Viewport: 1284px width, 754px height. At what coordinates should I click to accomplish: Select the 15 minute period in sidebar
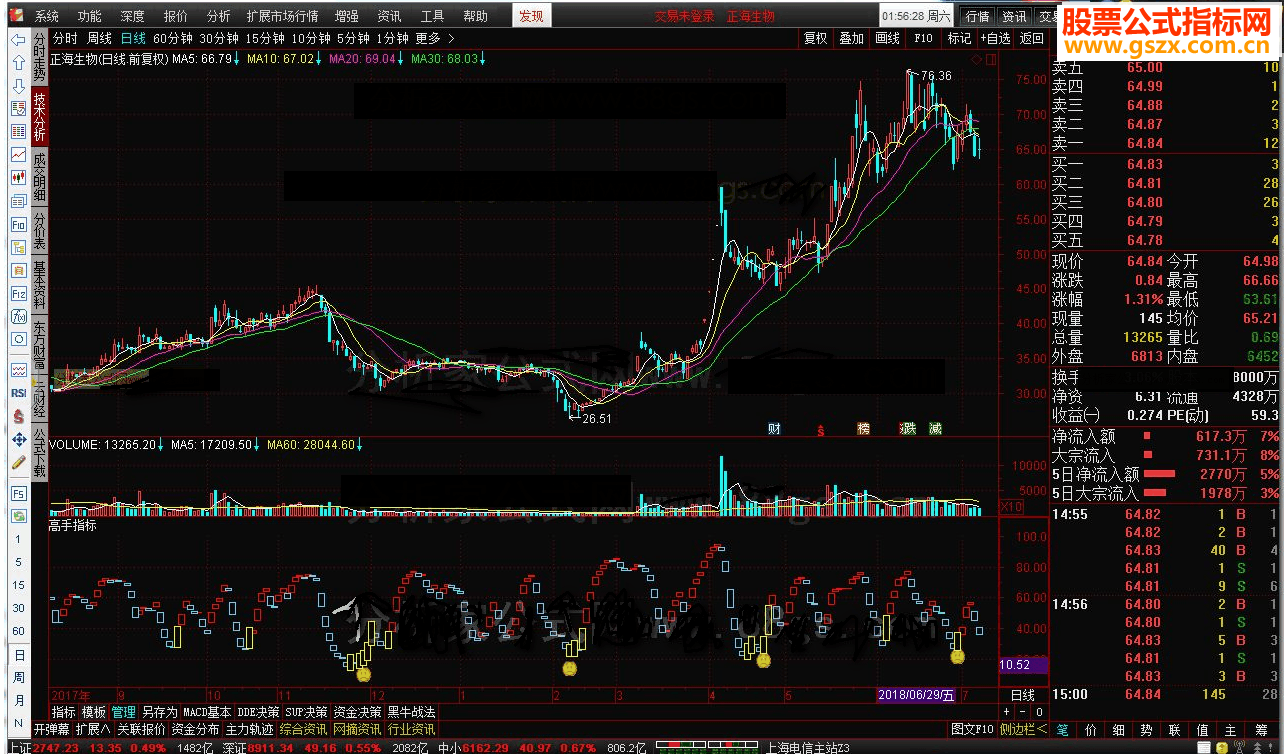tap(18, 585)
